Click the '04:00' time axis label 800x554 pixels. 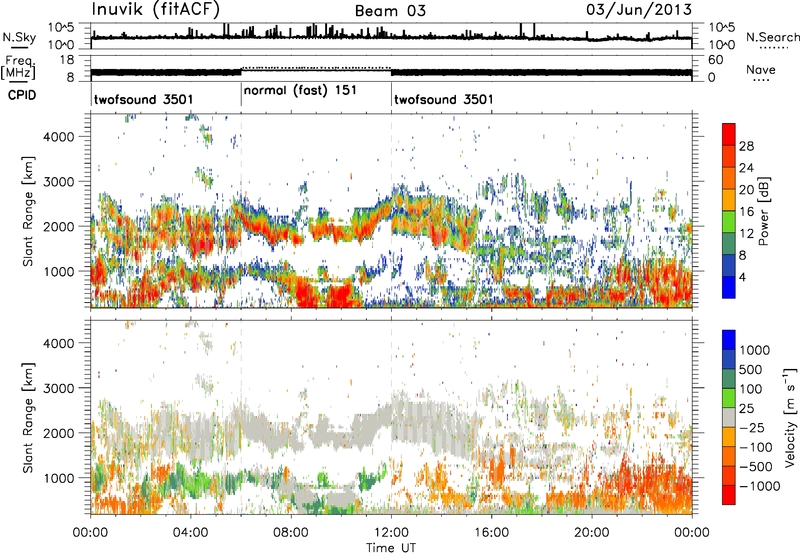pyautogui.click(x=190, y=533)
